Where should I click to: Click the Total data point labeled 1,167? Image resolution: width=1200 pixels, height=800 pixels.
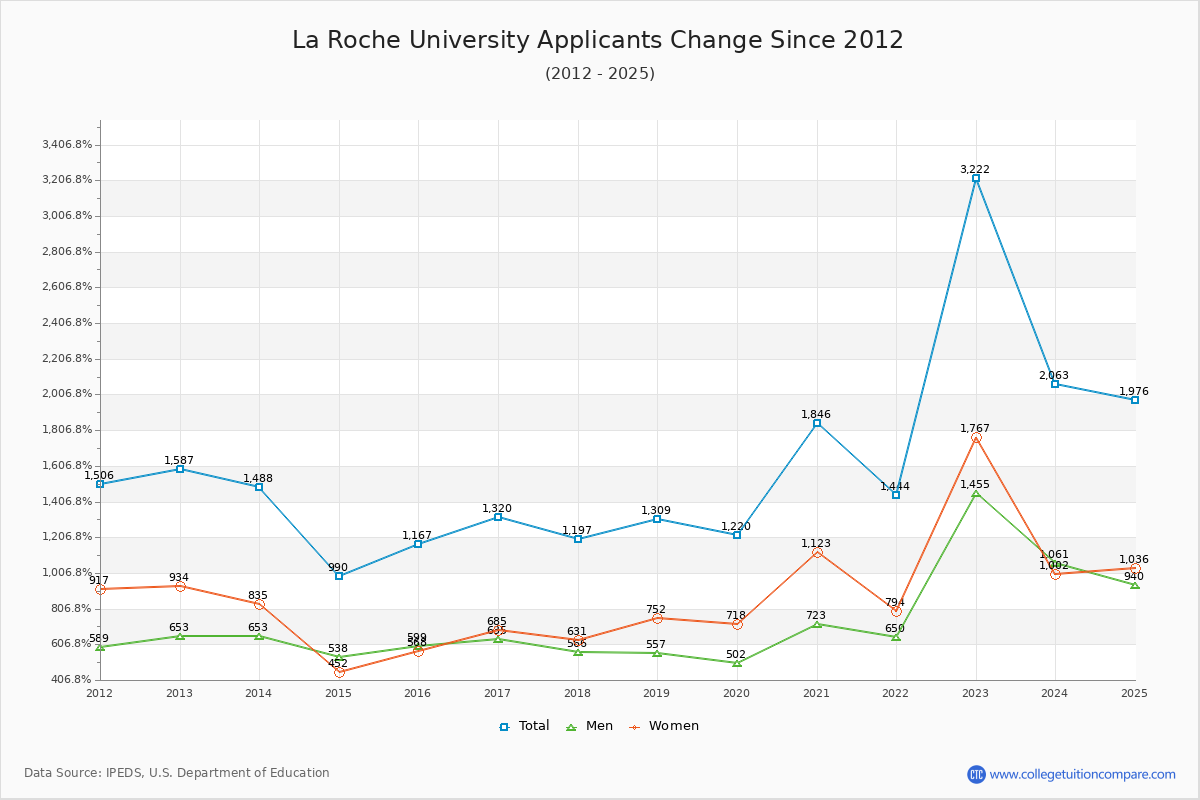click(418, 544)
